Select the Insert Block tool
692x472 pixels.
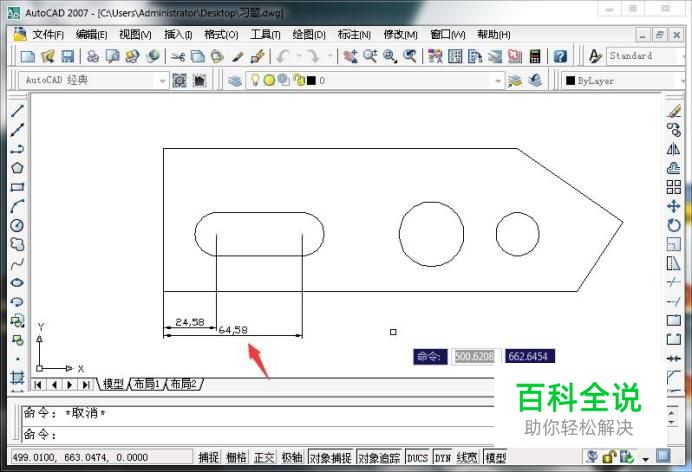tap(17, 321)
